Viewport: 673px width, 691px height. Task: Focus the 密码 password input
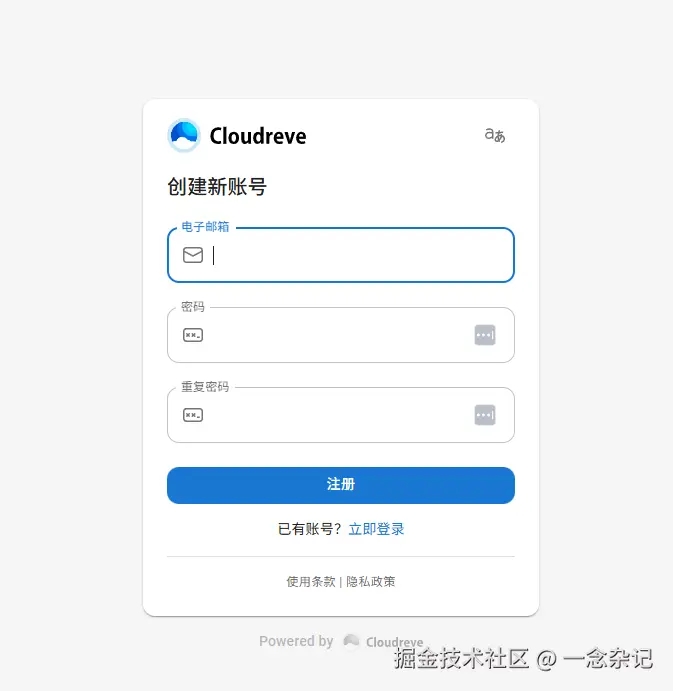click(x=341, y=335)
